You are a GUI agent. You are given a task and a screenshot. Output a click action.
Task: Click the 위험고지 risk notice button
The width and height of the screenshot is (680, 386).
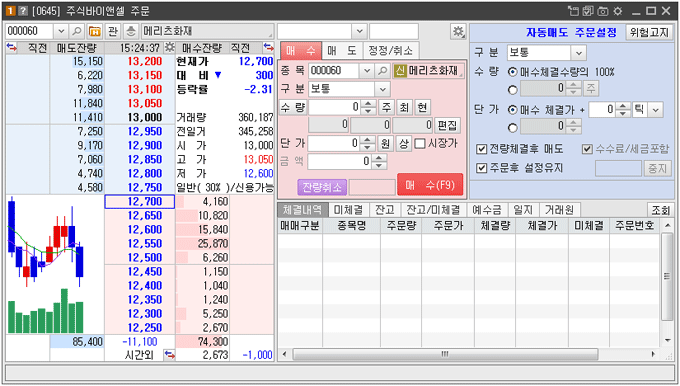(649, 32)
